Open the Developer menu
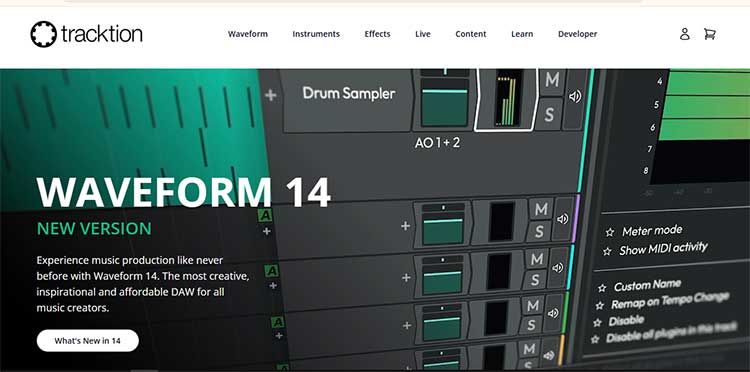Image resolution: width=750 pixels, height=372 pixels. (577, 34)
